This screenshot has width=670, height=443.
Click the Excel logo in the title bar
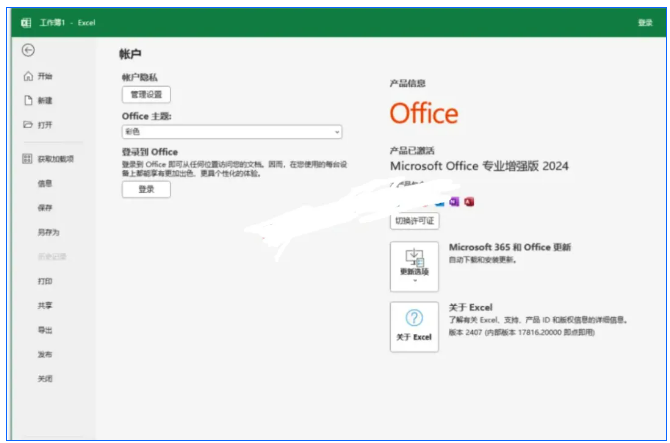coord(26,23)
